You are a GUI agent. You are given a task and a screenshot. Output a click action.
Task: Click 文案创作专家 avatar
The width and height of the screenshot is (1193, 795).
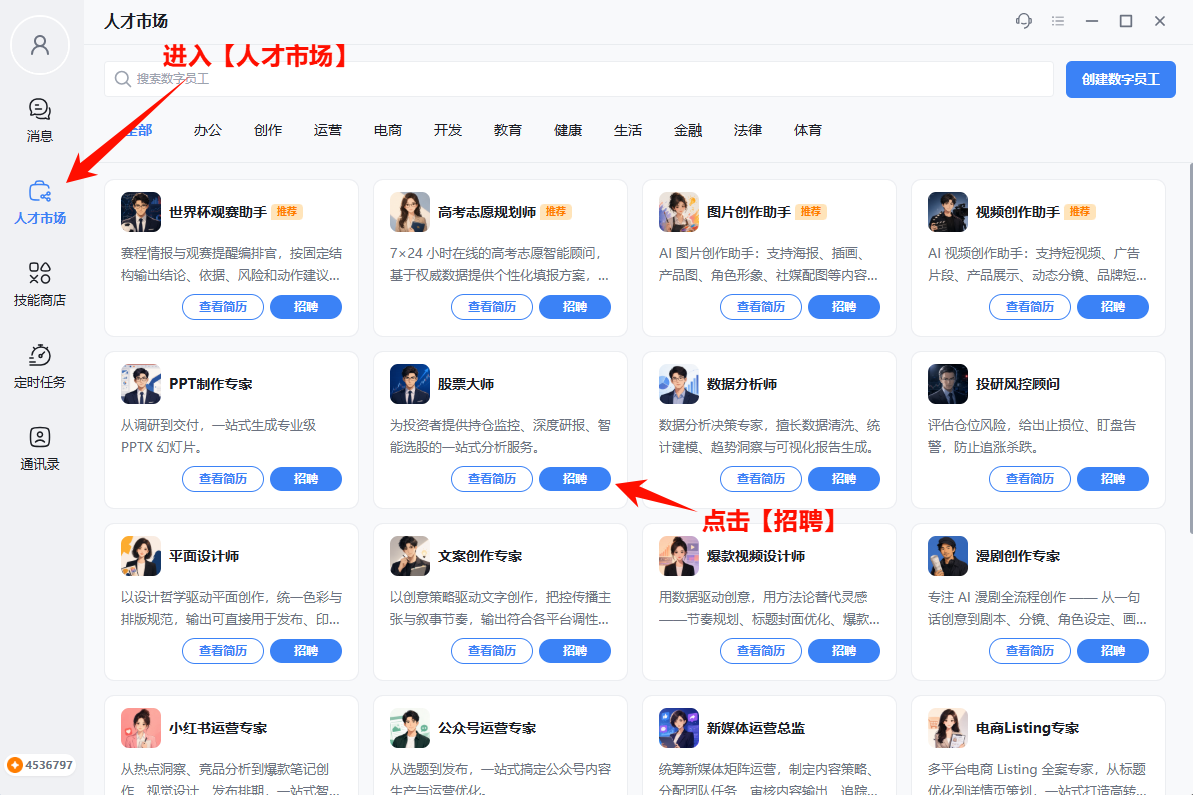(409, 555)
